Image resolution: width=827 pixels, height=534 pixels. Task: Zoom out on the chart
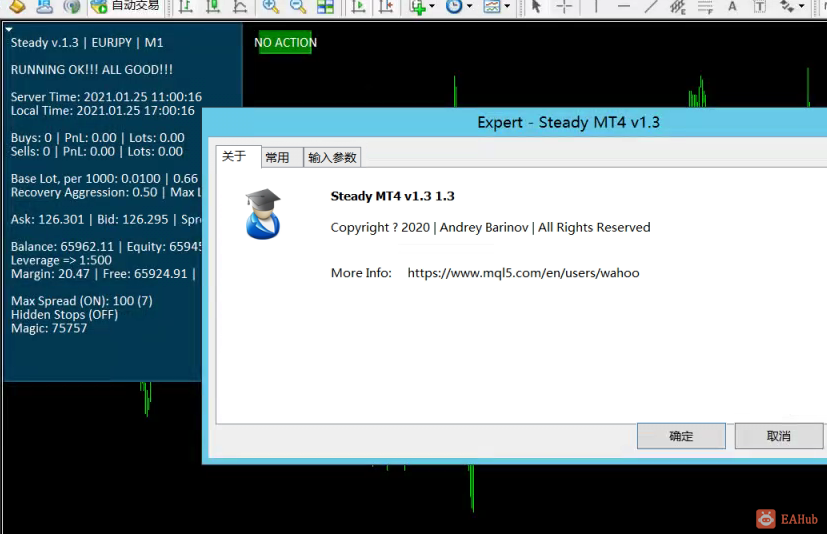click(x=298, y=6)
